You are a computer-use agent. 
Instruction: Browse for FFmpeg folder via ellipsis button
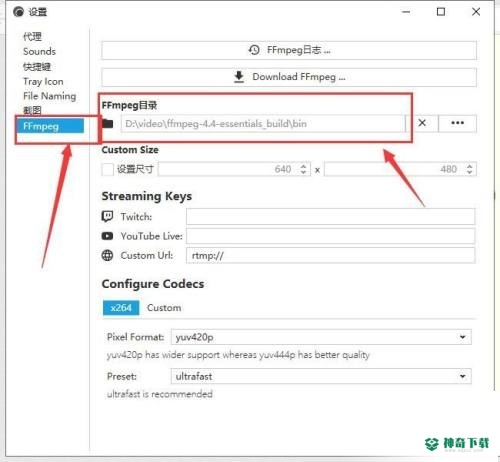point(457,123)
